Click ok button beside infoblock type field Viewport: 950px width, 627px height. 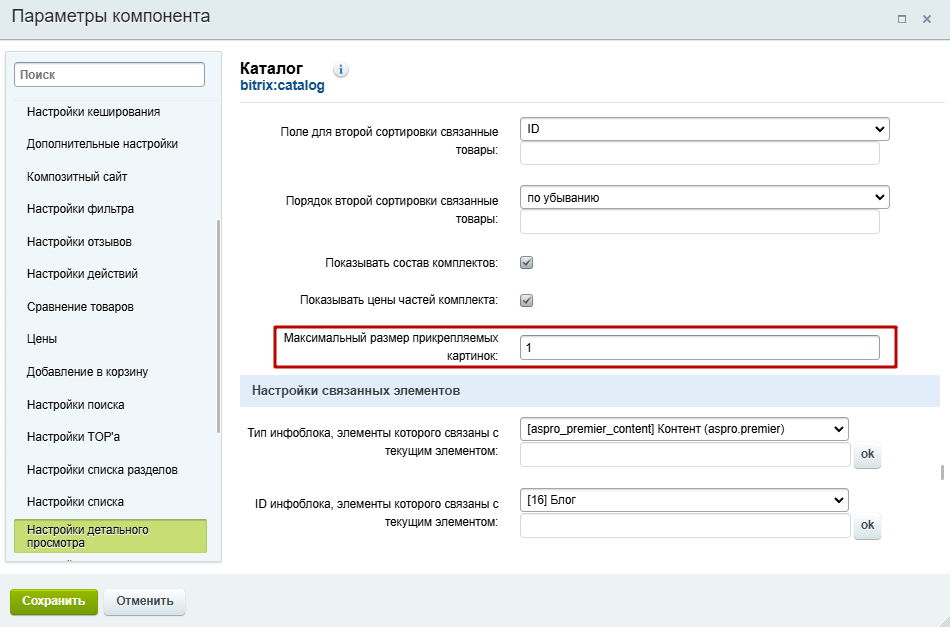click(x=867, y=454)
